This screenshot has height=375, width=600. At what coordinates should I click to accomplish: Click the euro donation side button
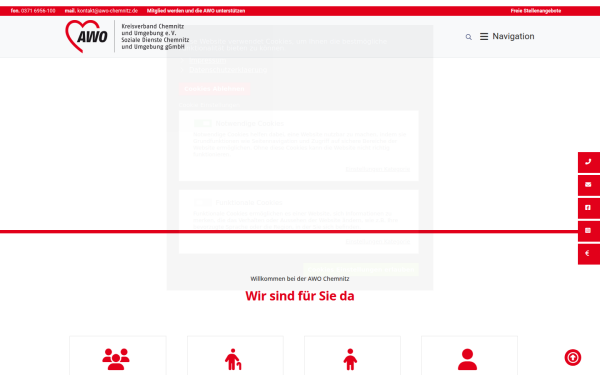tap(589, 254)
